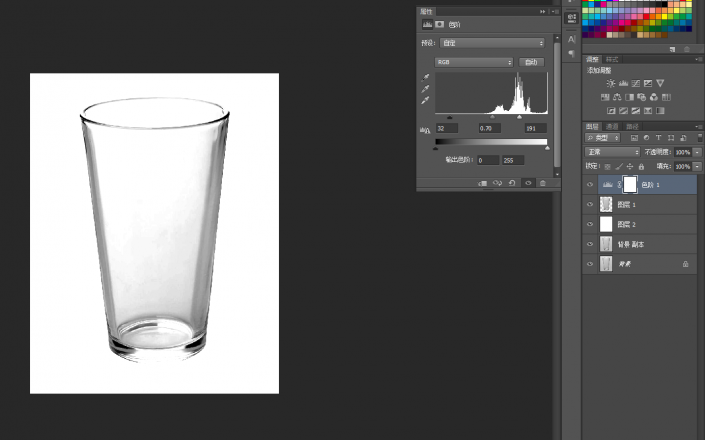The height and width of the screenshot is (440, 705).
Task: Toggle lock position
Action: coord(630,166)
